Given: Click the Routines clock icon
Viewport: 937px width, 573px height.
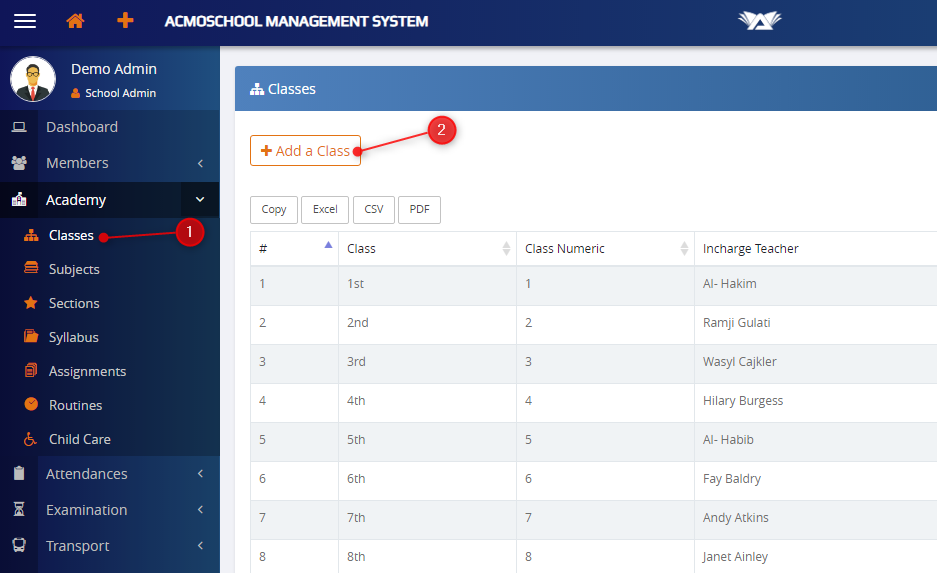Looking at the screenshot, I should [31, 405].
